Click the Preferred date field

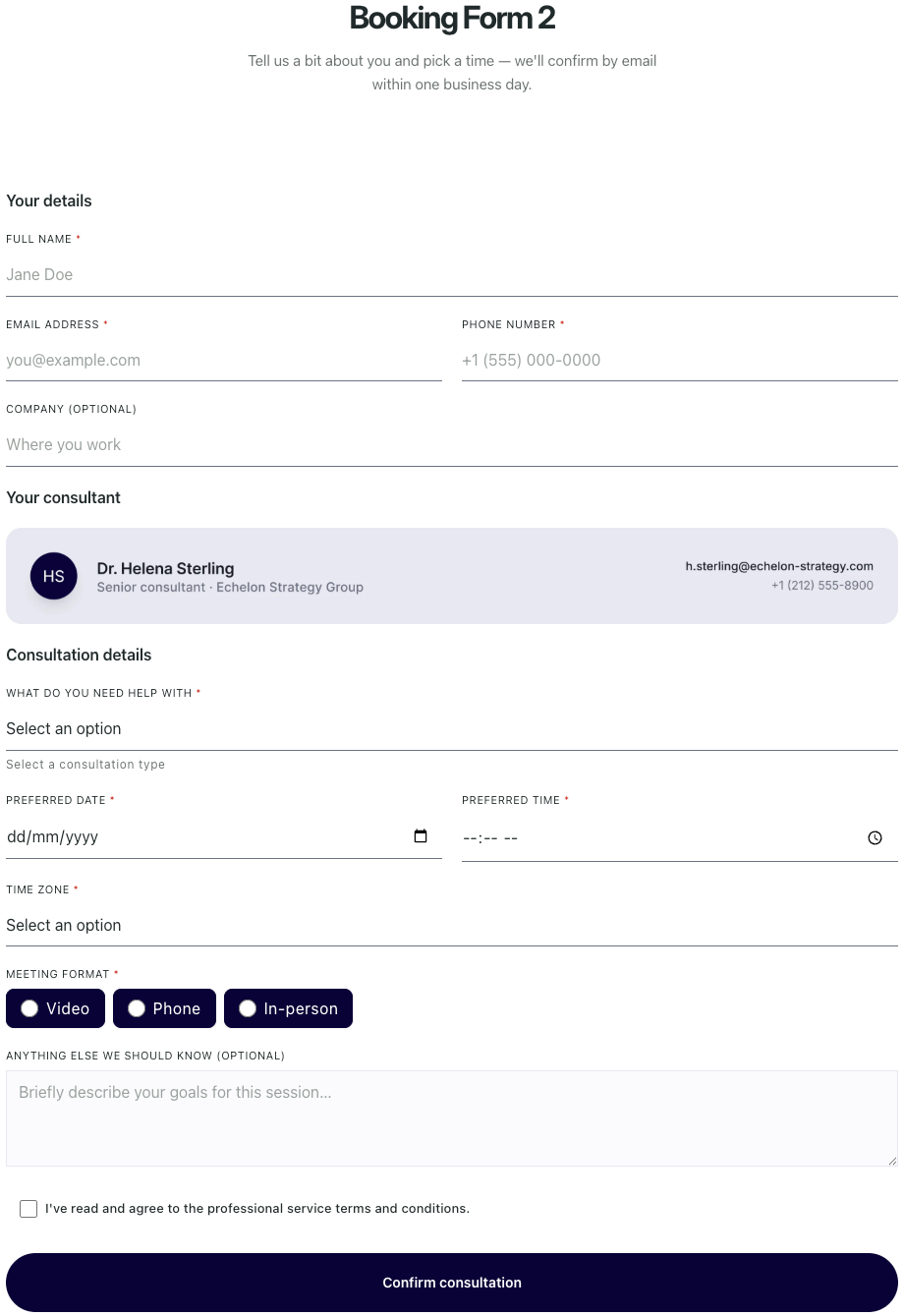click(x=224, y=836)
